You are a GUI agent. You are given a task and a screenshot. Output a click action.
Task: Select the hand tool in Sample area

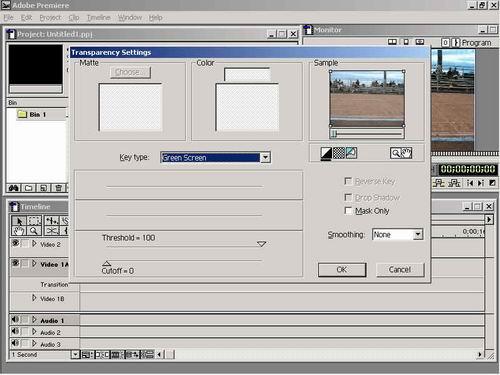tap(406, 153)
